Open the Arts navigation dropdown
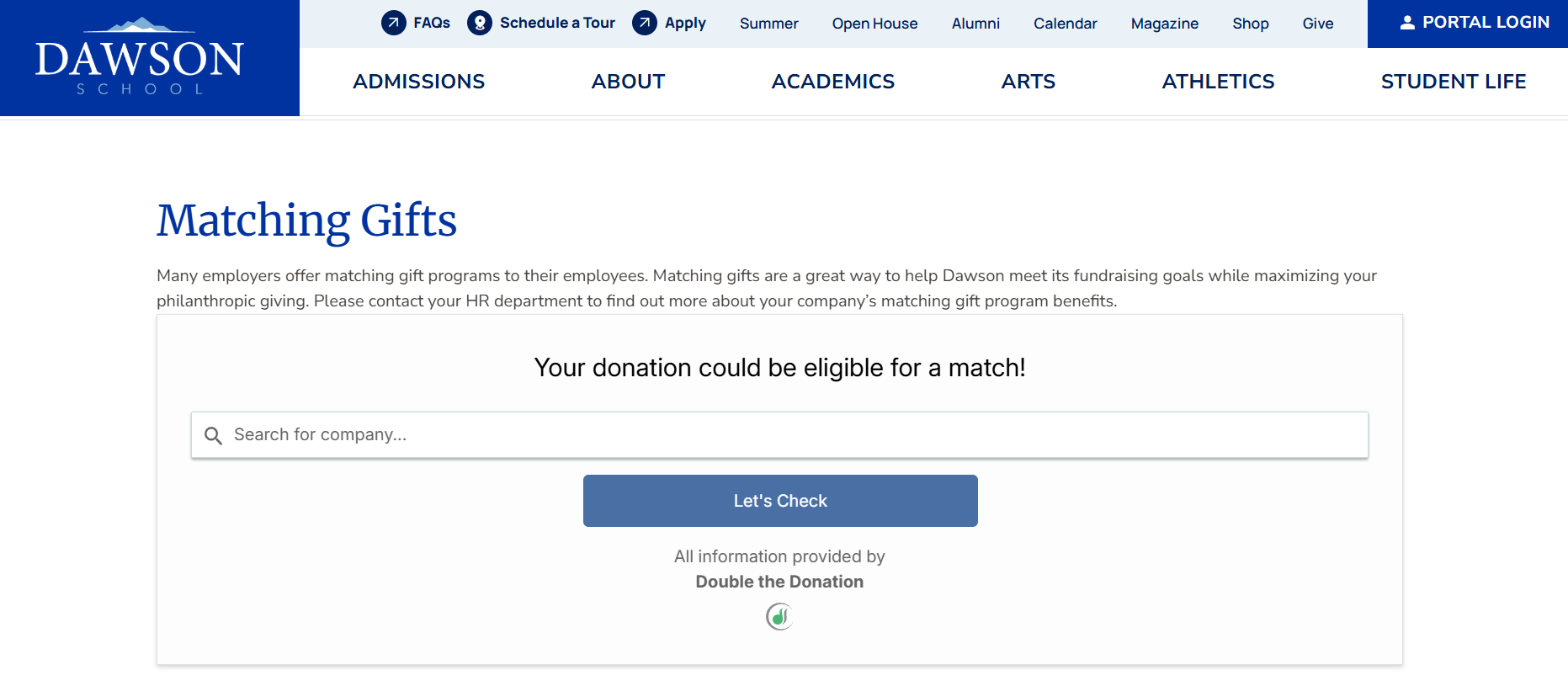Viewport: 1568px width, 686px height. point(1028,82)
